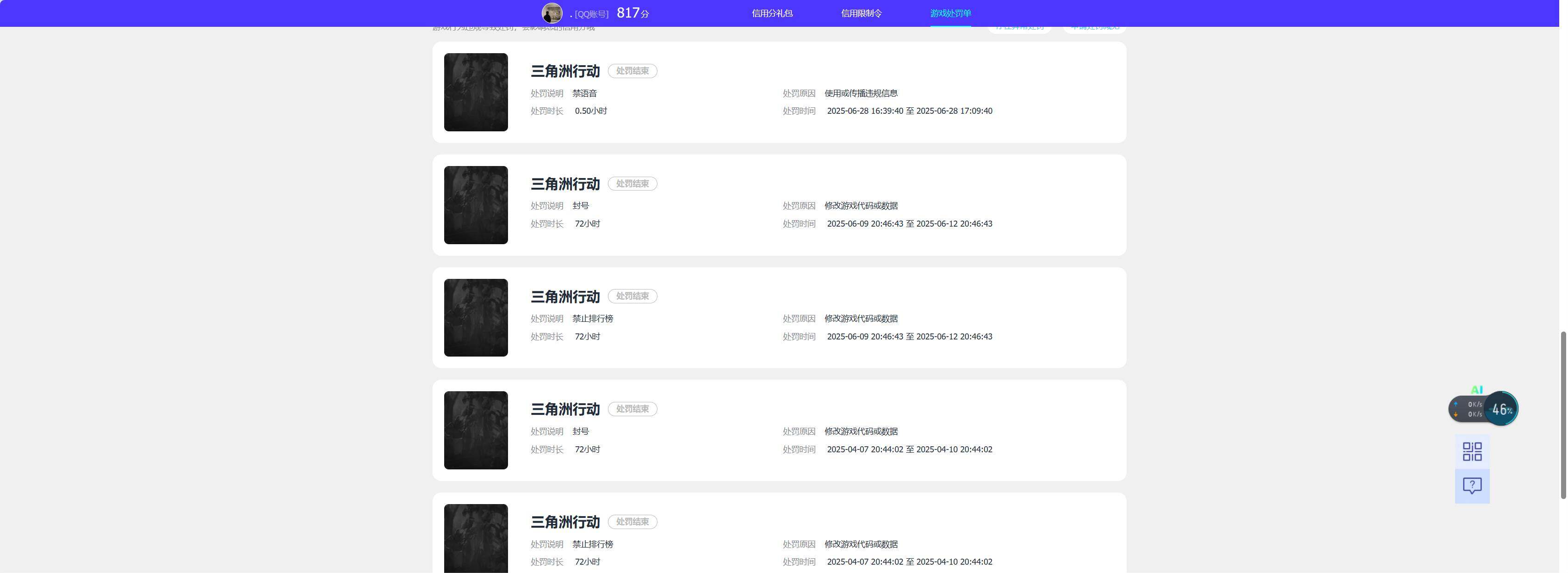
Task: Open the game thumbnail of the 禁语音 record
Action: [475, 92]
